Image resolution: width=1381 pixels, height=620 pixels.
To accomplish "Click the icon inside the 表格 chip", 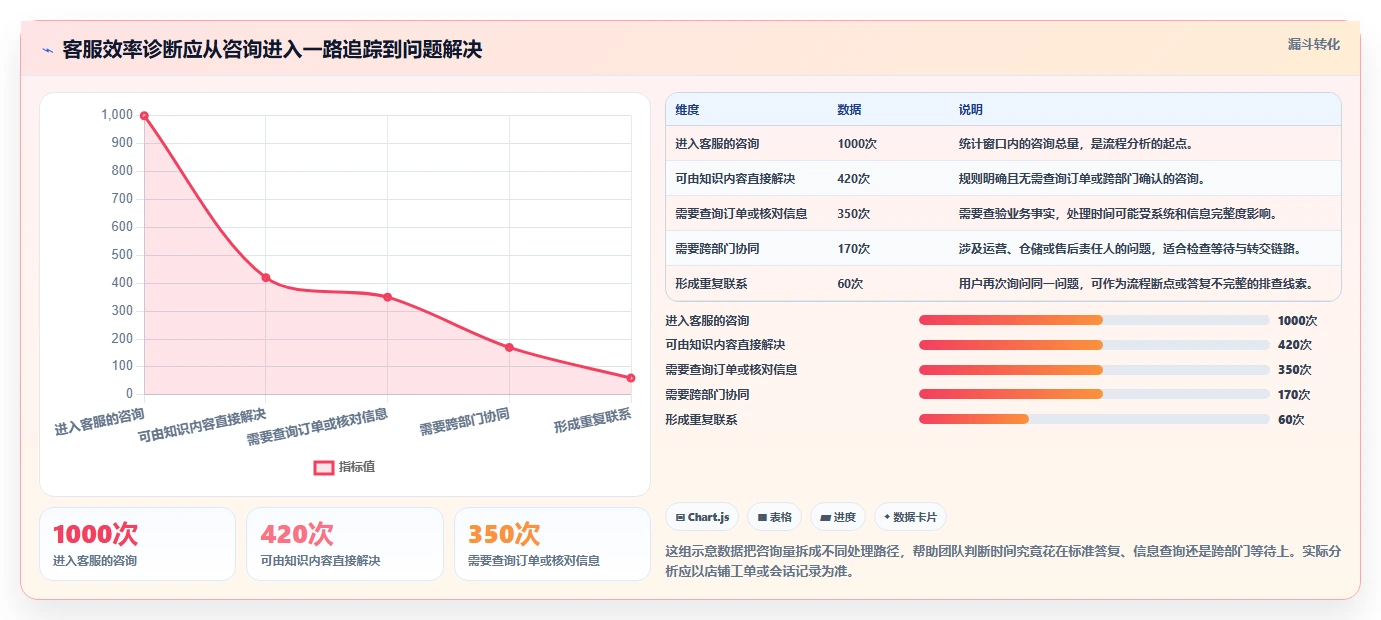I will pyautogui.click(x=762, y=517).
